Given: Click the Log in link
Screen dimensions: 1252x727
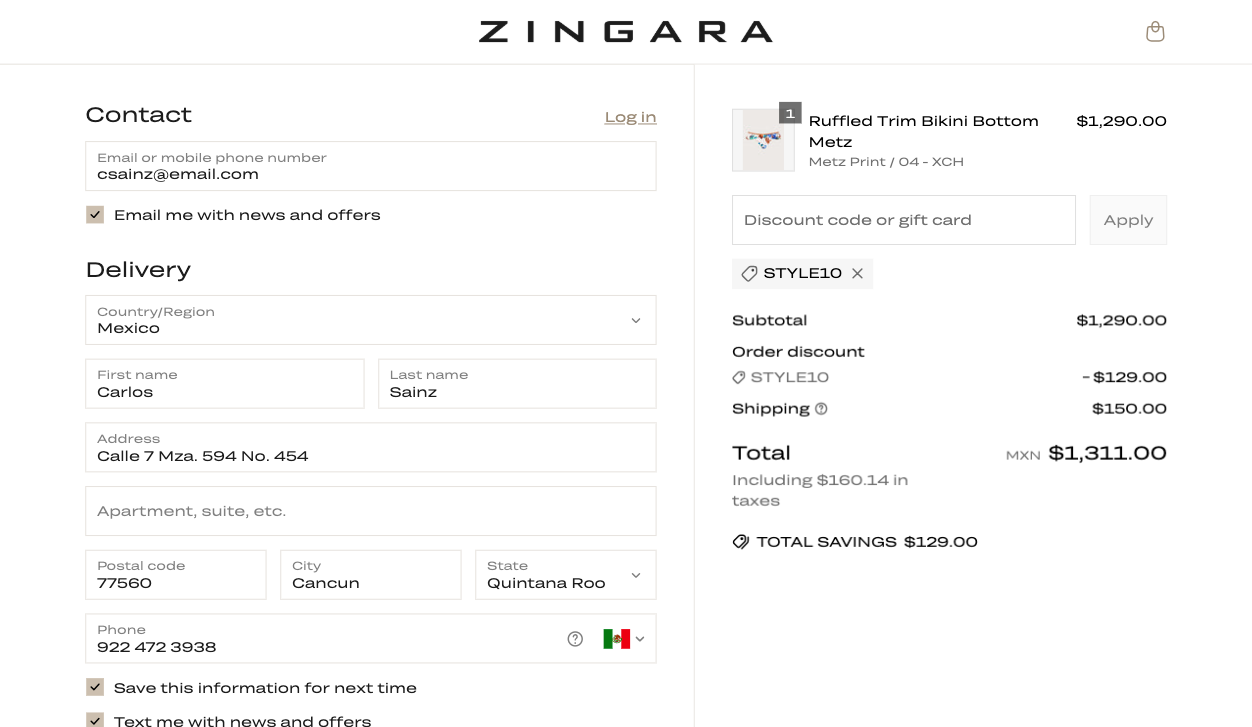Looking at the screenshot, I should (630, 117).
